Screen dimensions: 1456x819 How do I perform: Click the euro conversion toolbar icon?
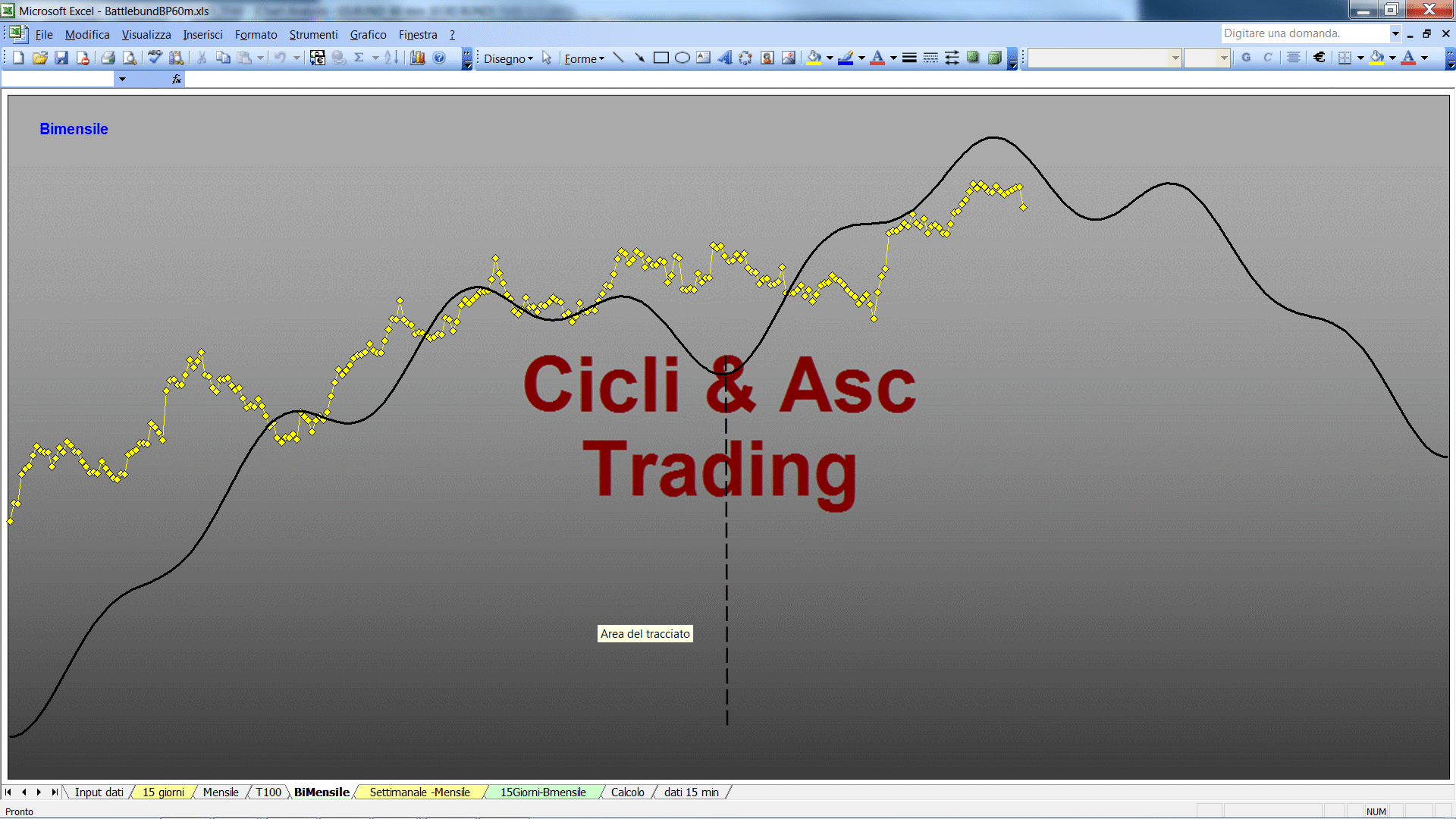318,58
